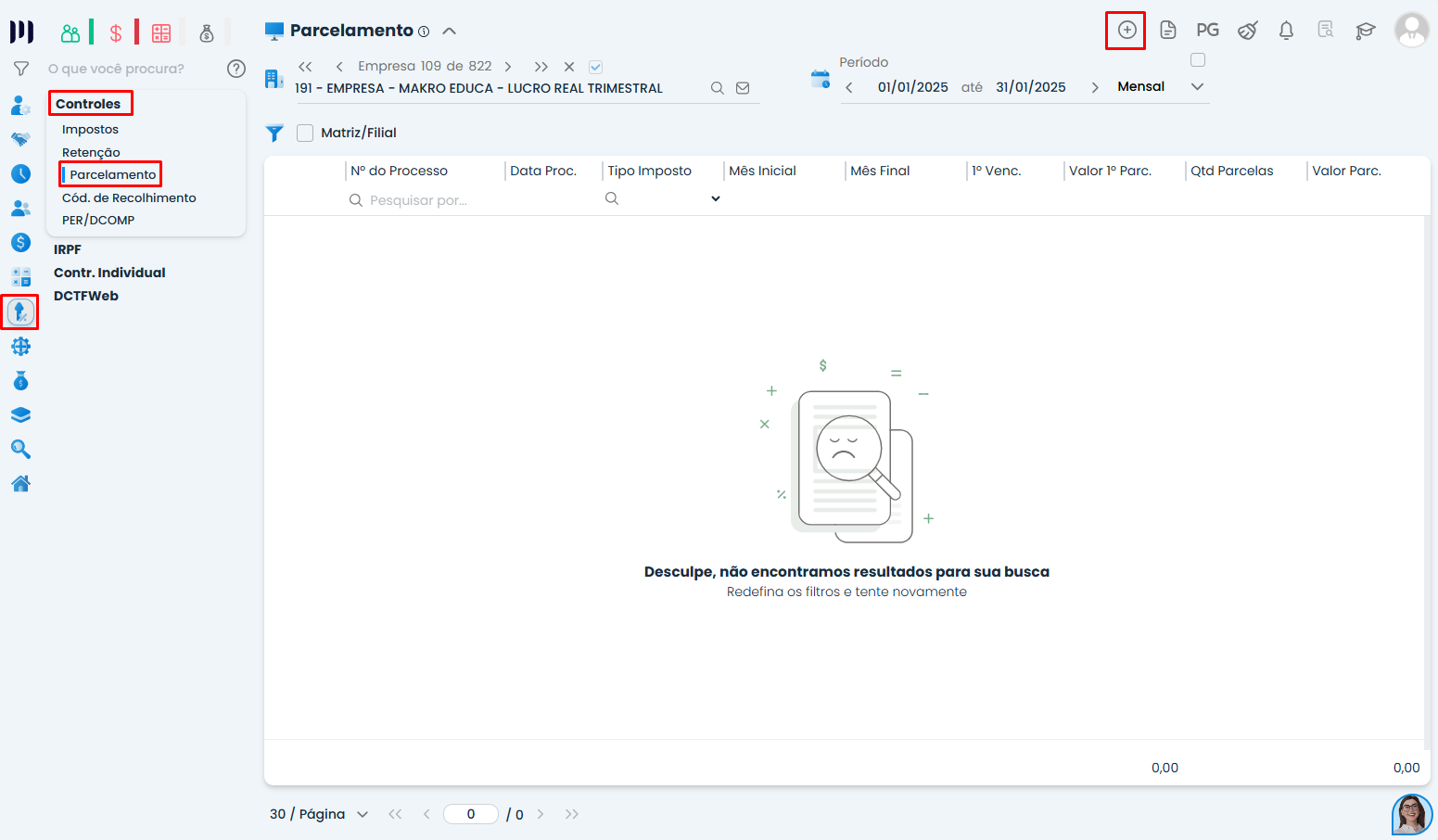Open the crosshair gear sidebar module
This screenshot has width=1438, height=840.
[x=20, y=346]
